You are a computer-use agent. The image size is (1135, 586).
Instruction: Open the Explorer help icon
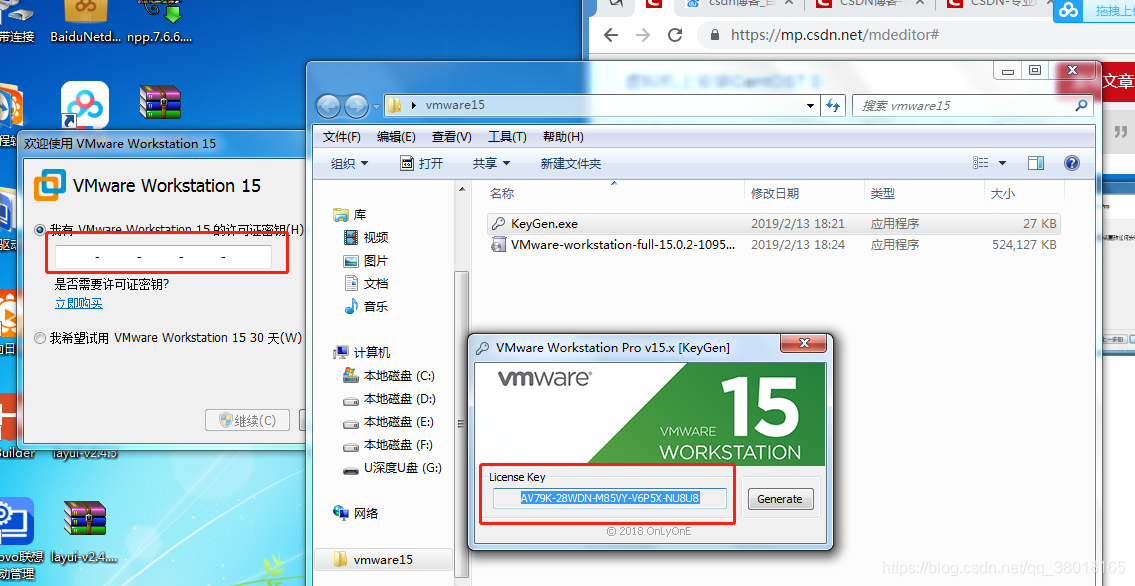pos(1072,163)
